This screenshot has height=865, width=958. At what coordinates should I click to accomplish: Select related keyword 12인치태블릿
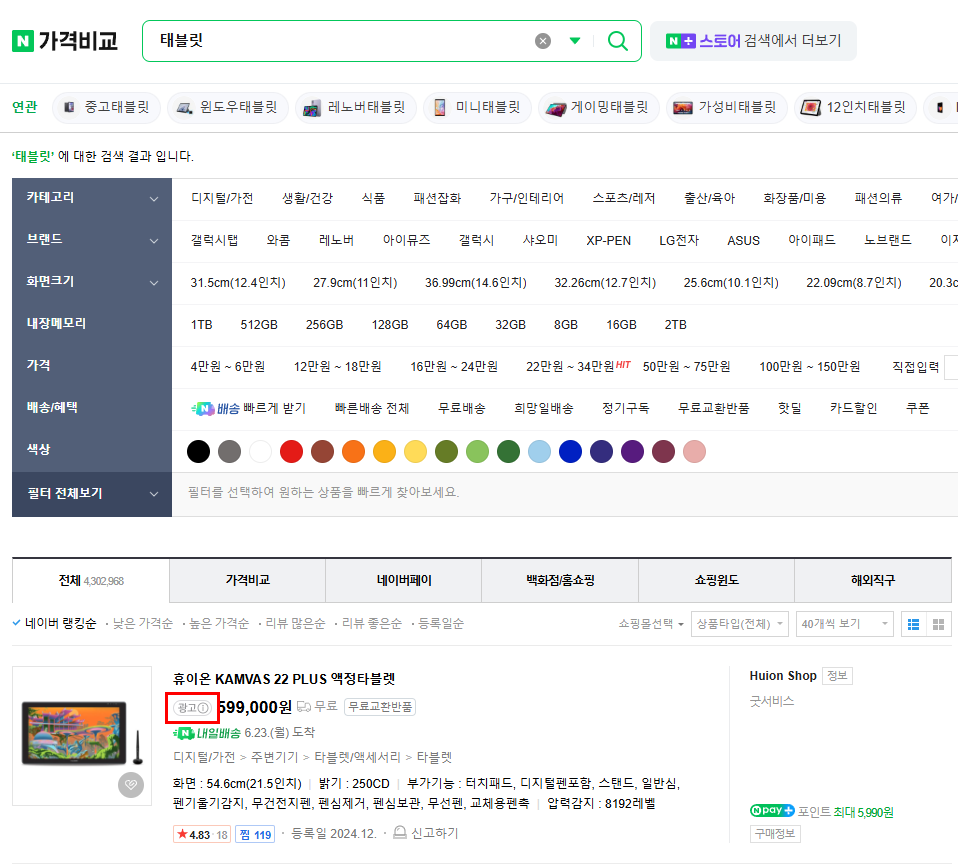coord(855,108)
